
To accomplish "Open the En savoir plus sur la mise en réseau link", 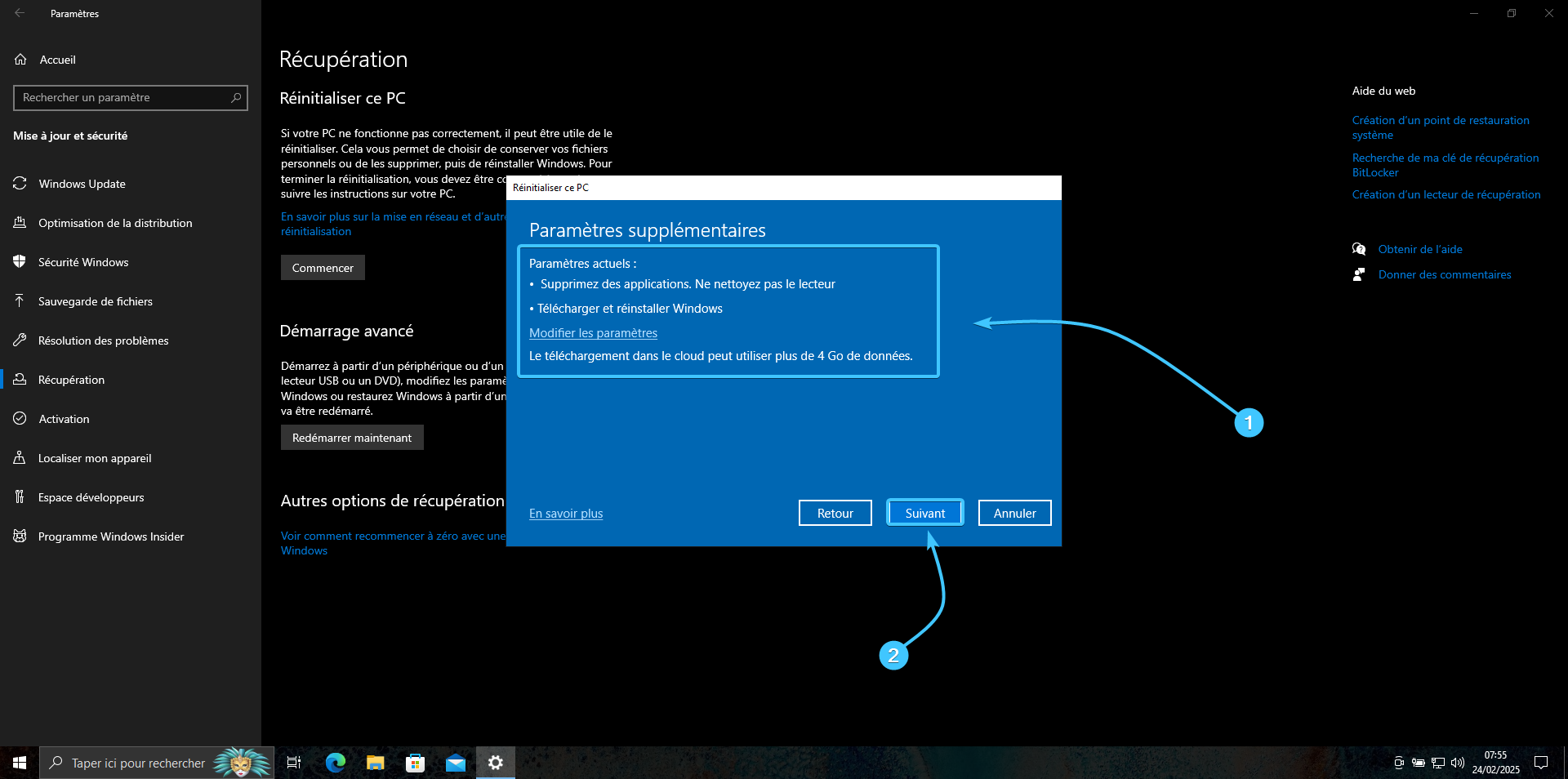I will tap(393, 224).
